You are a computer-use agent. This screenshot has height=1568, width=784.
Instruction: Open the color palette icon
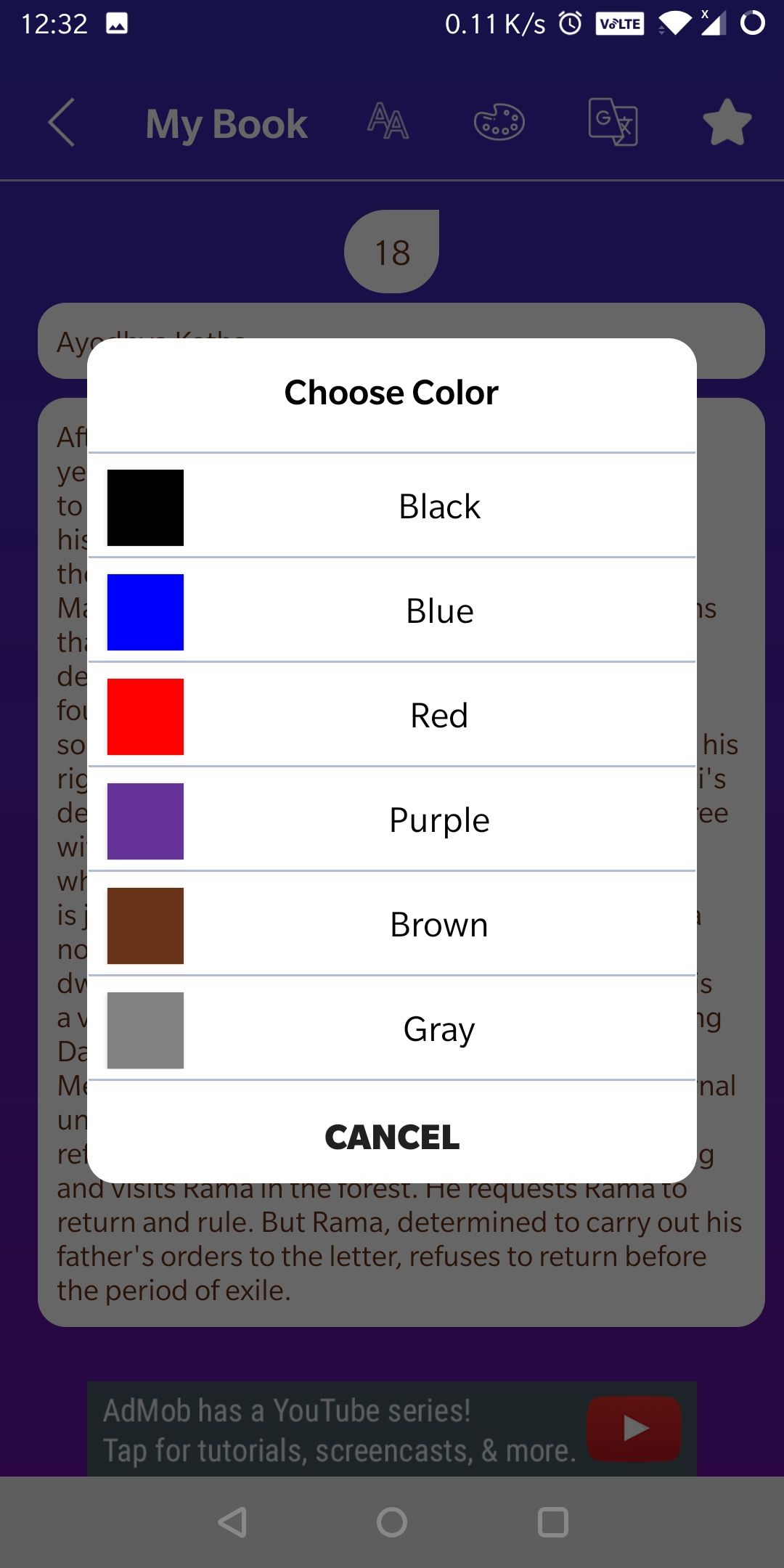coord(499,122)
